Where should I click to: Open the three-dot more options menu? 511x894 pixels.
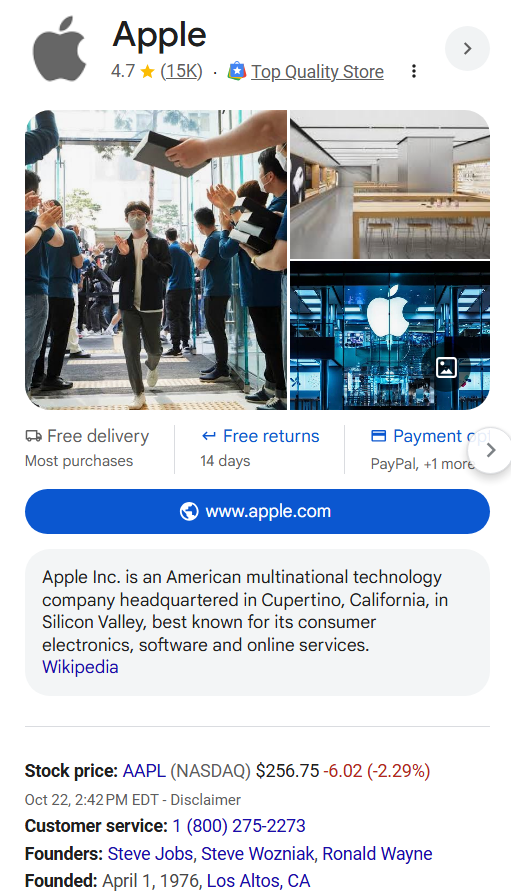coord(413,71)
